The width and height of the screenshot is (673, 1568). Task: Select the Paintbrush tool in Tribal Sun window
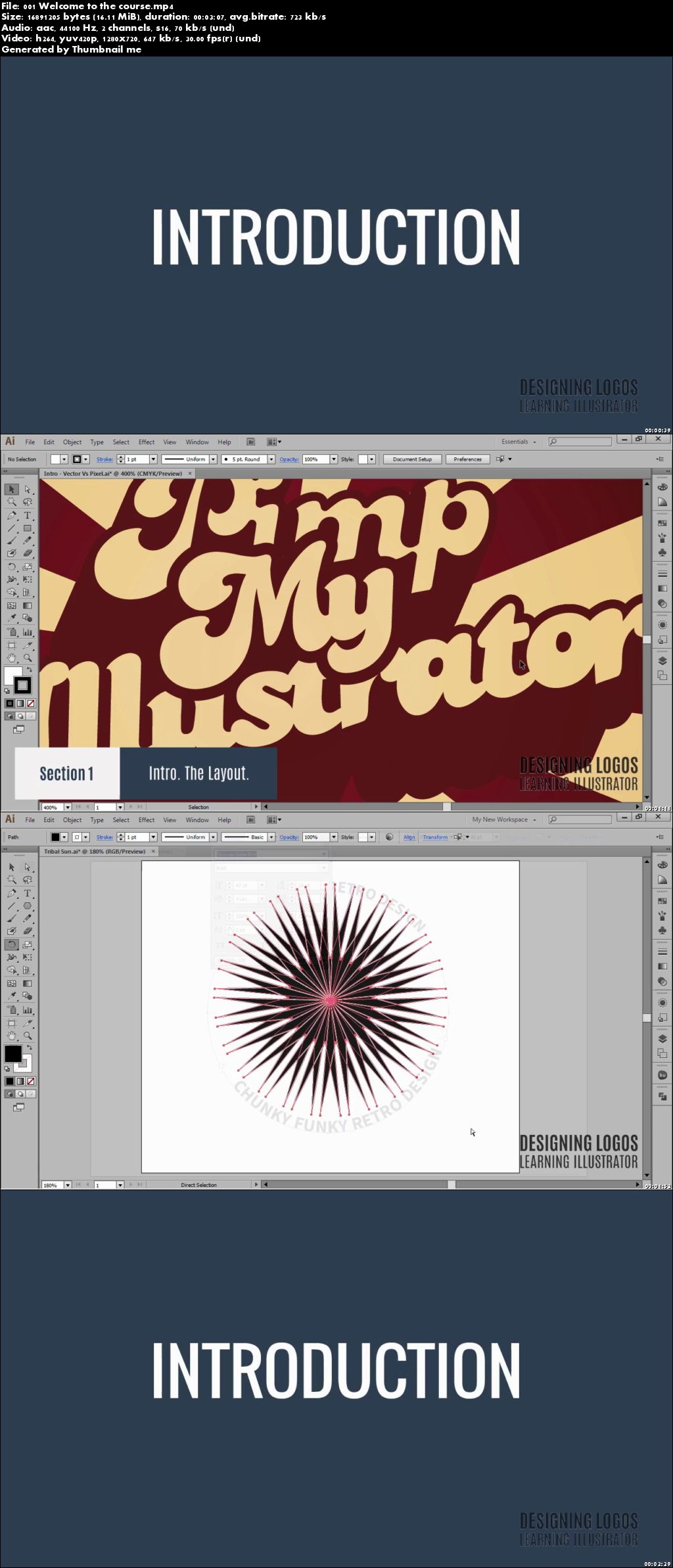(x=12, y=919)
